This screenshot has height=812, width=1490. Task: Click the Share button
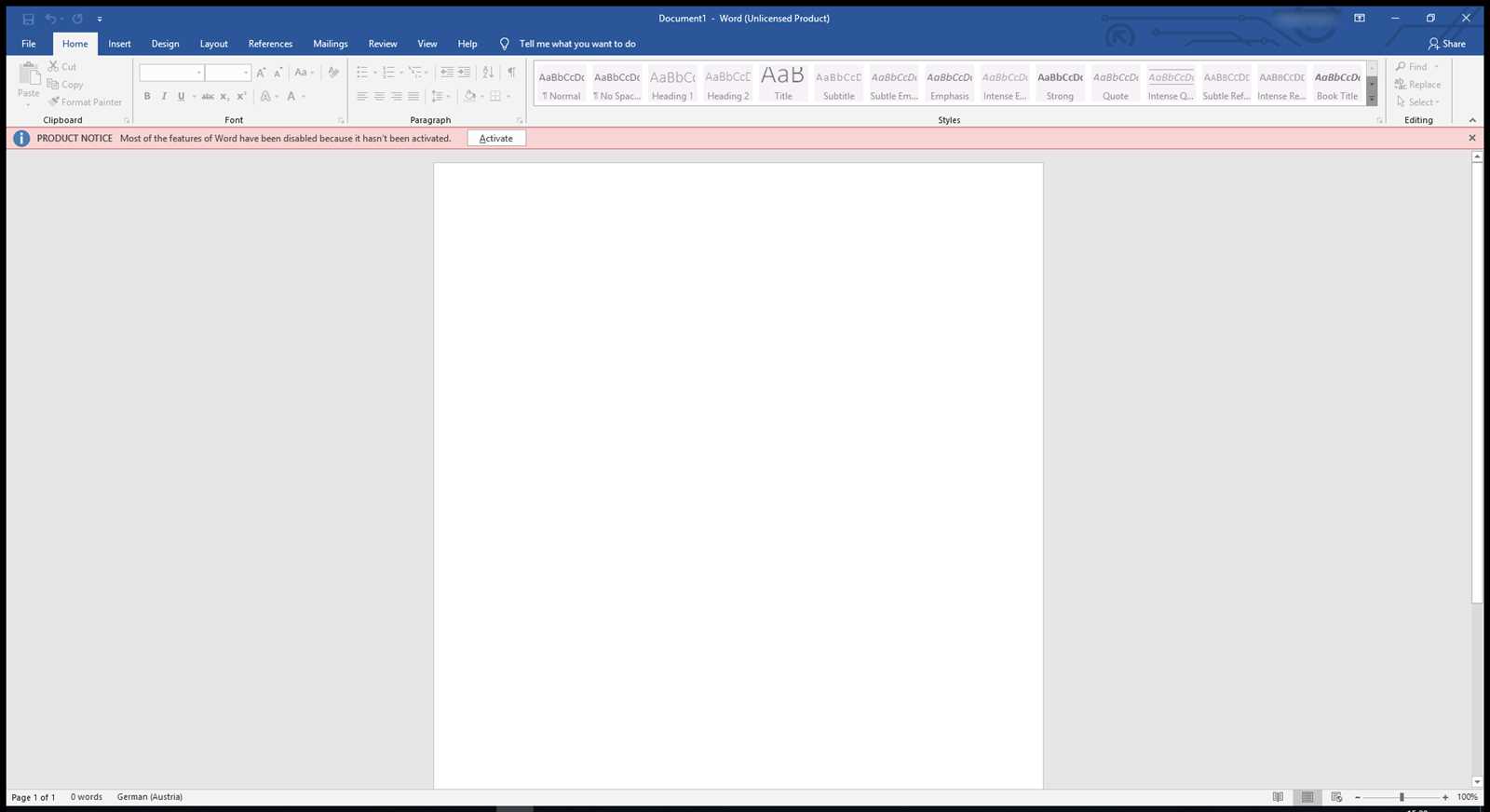pyautogui.click(x=1447, y=44)
